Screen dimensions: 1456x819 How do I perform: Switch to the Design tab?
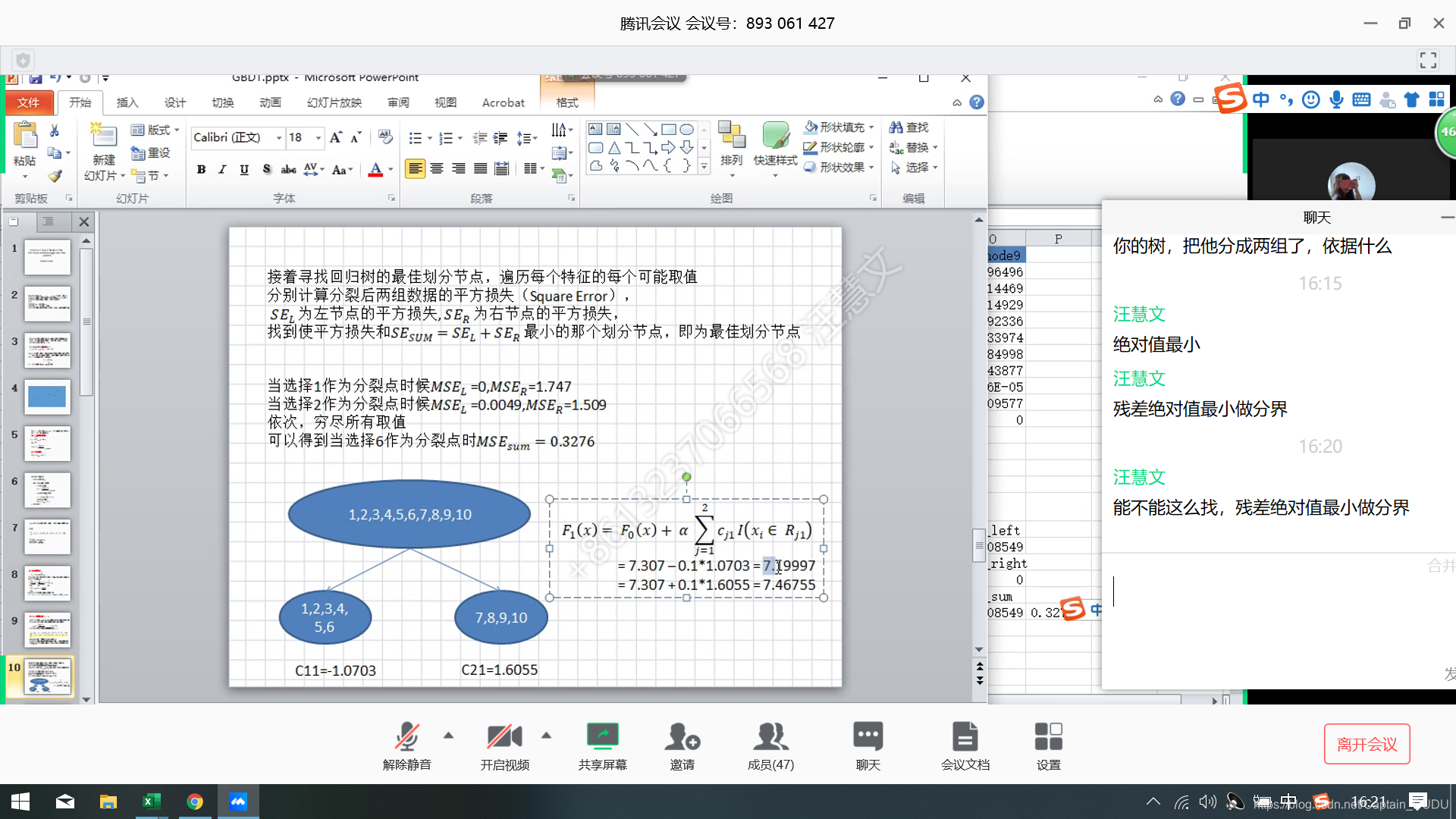(175, 102)
